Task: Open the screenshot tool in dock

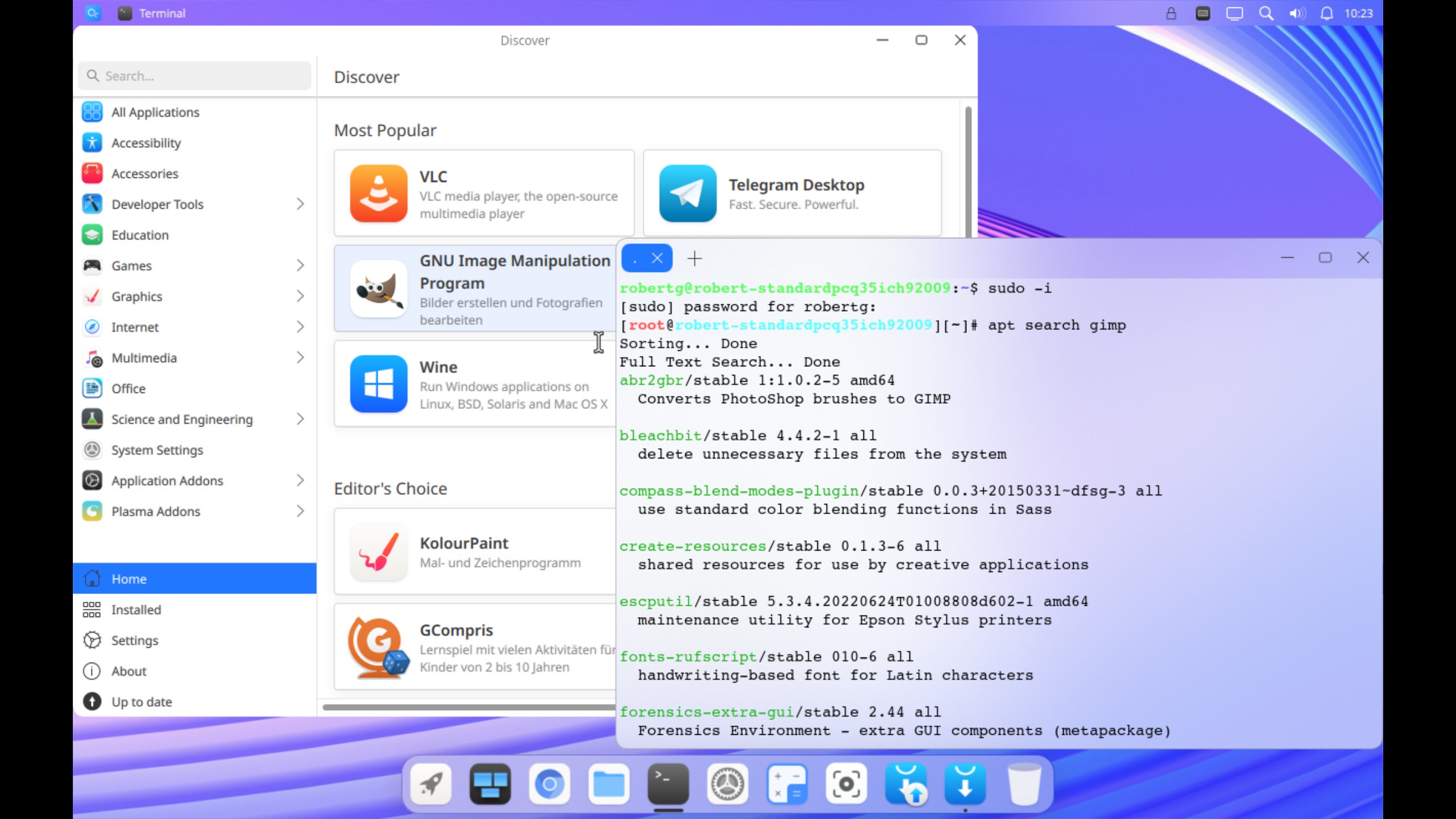Action: [x=846, y=784]
